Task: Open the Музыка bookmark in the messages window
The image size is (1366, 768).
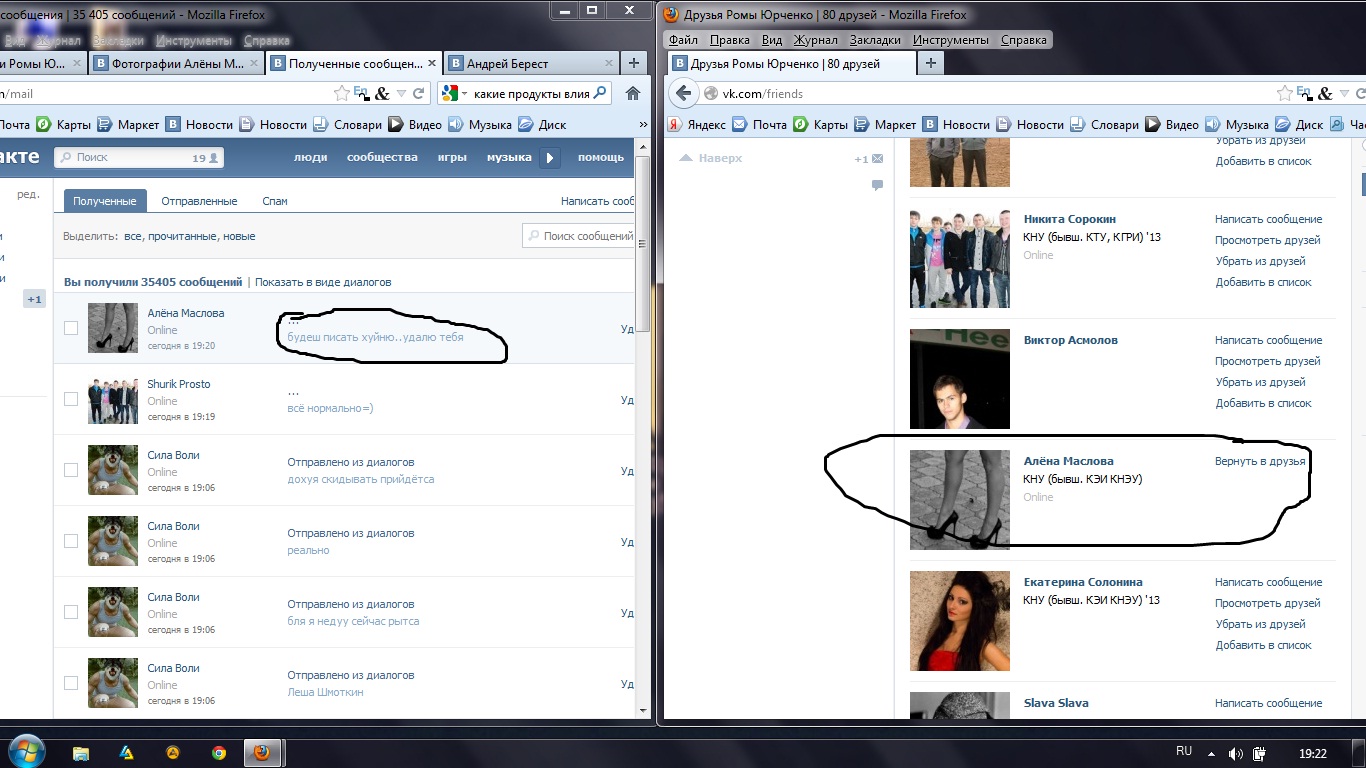Action: click(x=479, y=125)
